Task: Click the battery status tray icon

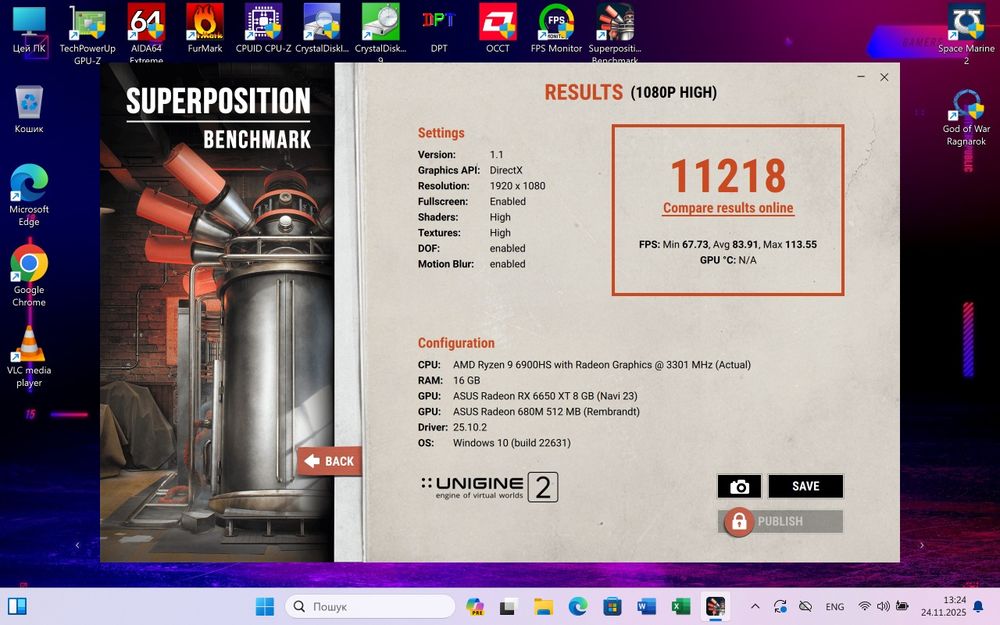Action: pos(902,607)
